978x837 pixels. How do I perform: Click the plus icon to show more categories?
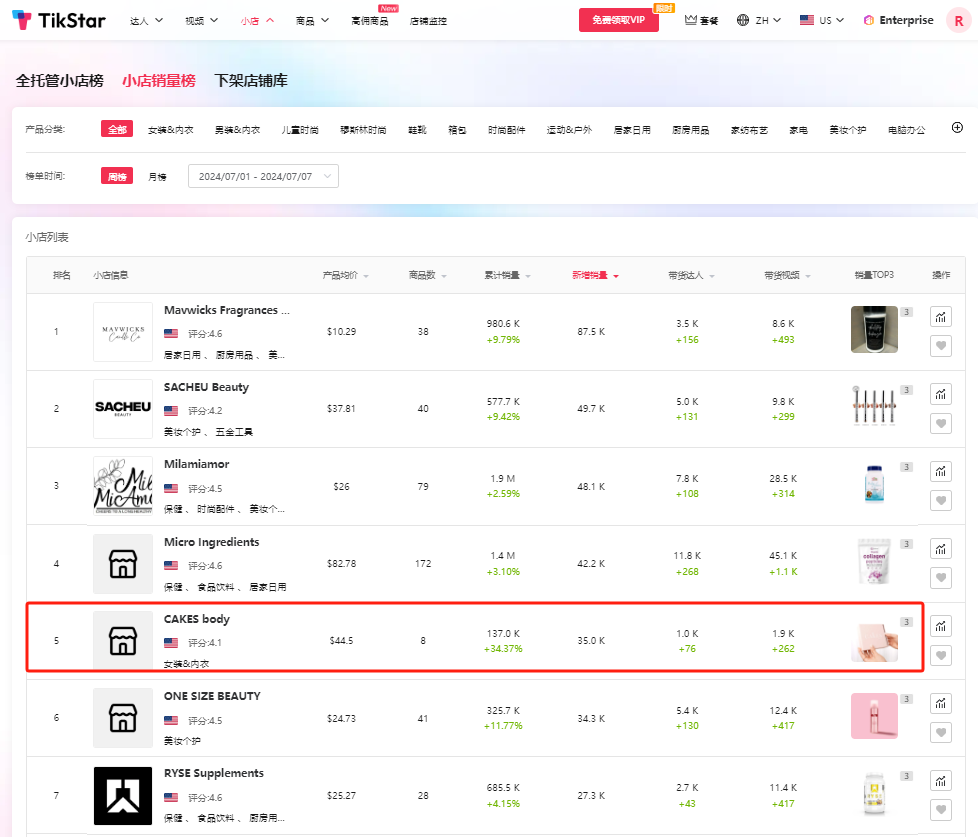[957, 128]
